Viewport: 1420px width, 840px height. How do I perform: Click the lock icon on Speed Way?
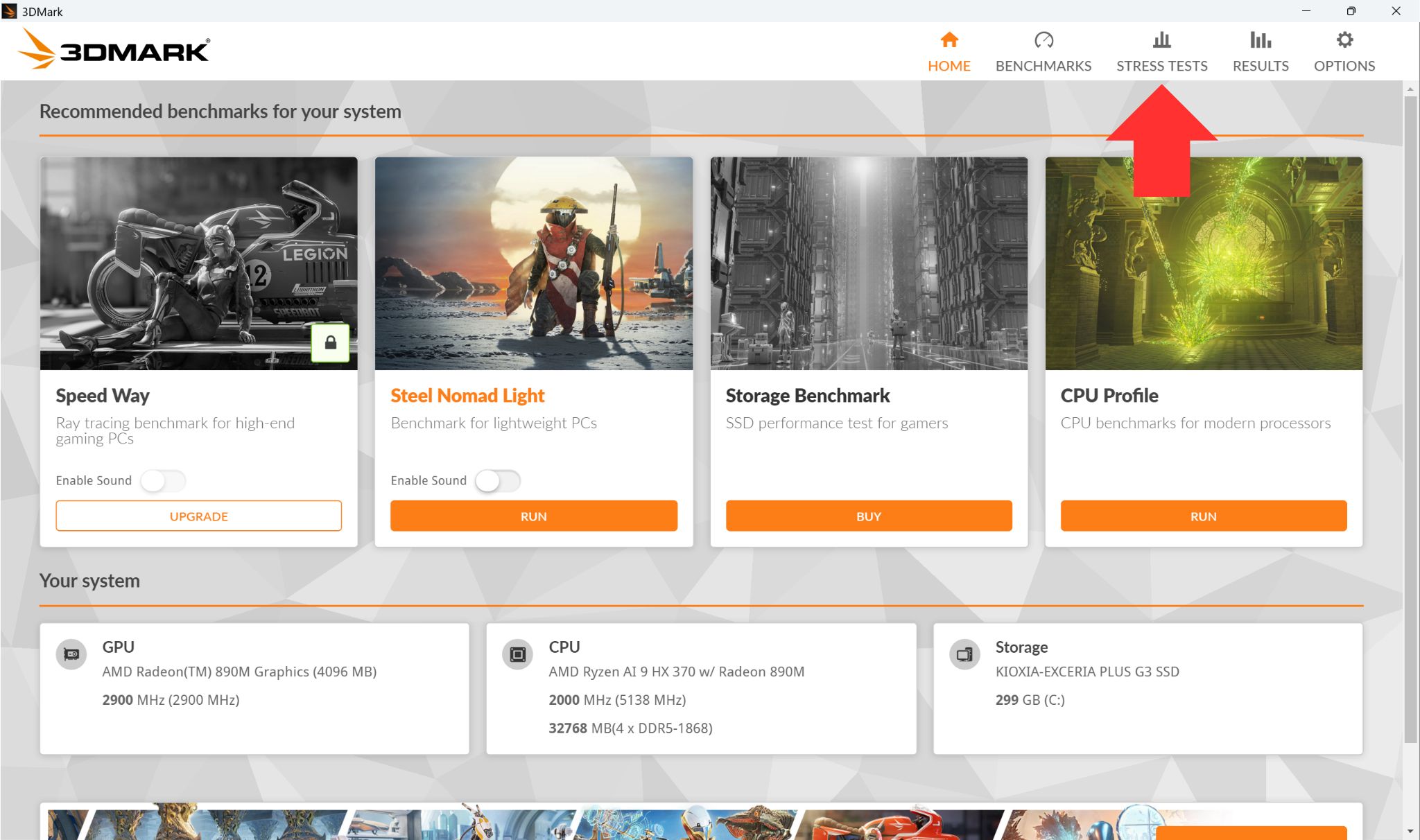[x=331, y=342]
